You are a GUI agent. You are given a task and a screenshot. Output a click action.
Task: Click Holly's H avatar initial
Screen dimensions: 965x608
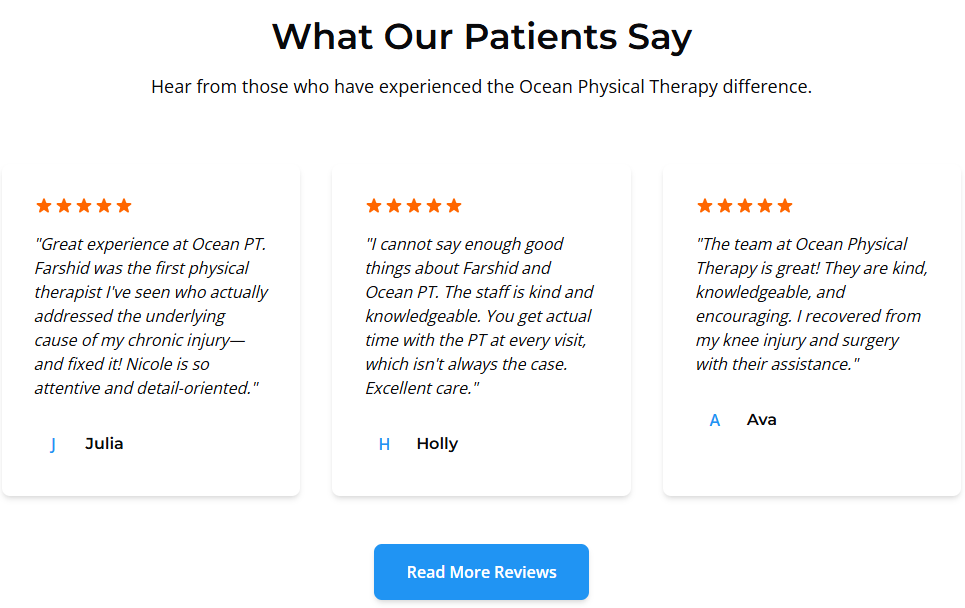[384, 444]
